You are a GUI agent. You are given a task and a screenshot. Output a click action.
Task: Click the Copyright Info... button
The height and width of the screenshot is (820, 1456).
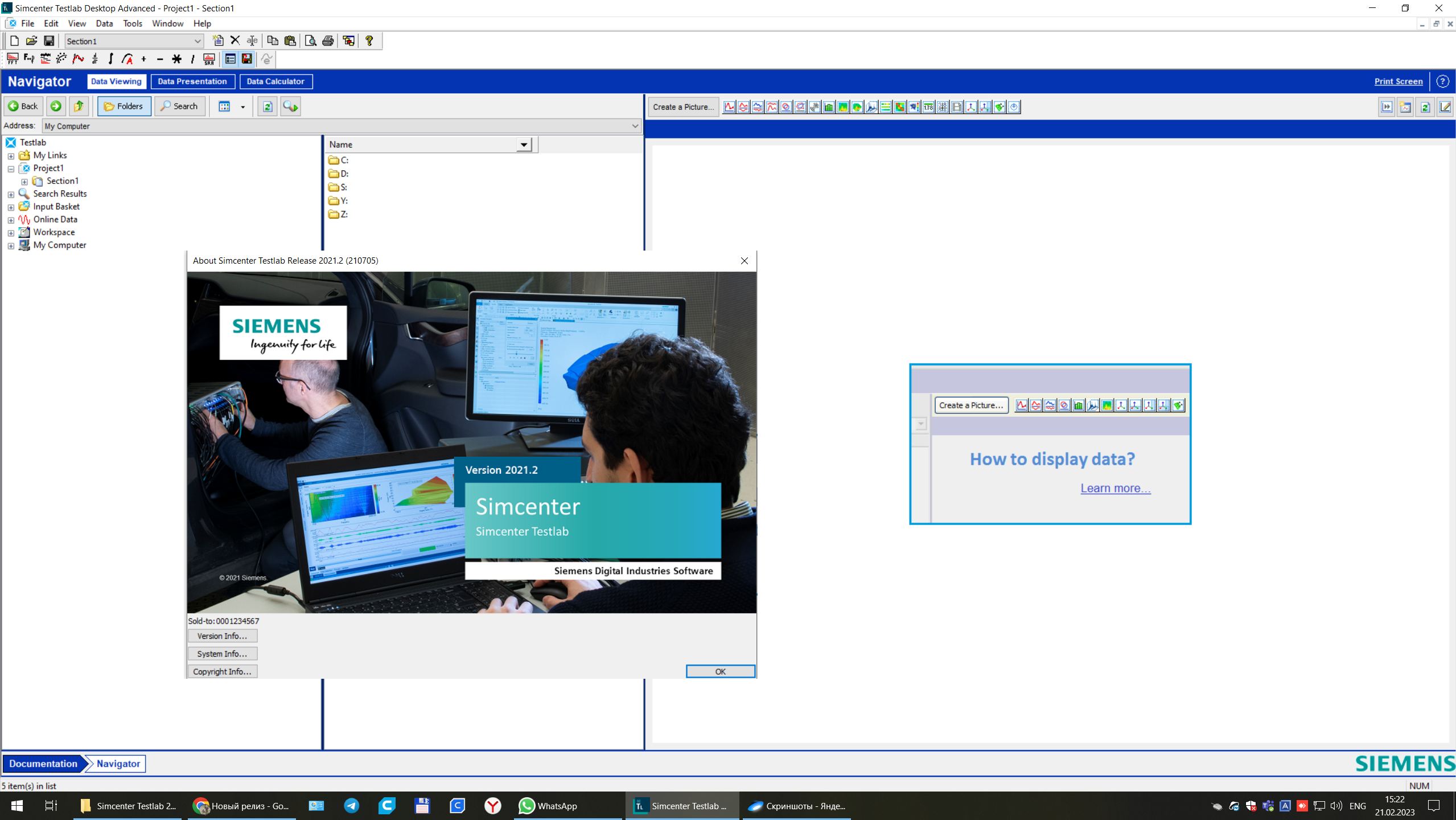pyautogui.click(x=222, y=671)
